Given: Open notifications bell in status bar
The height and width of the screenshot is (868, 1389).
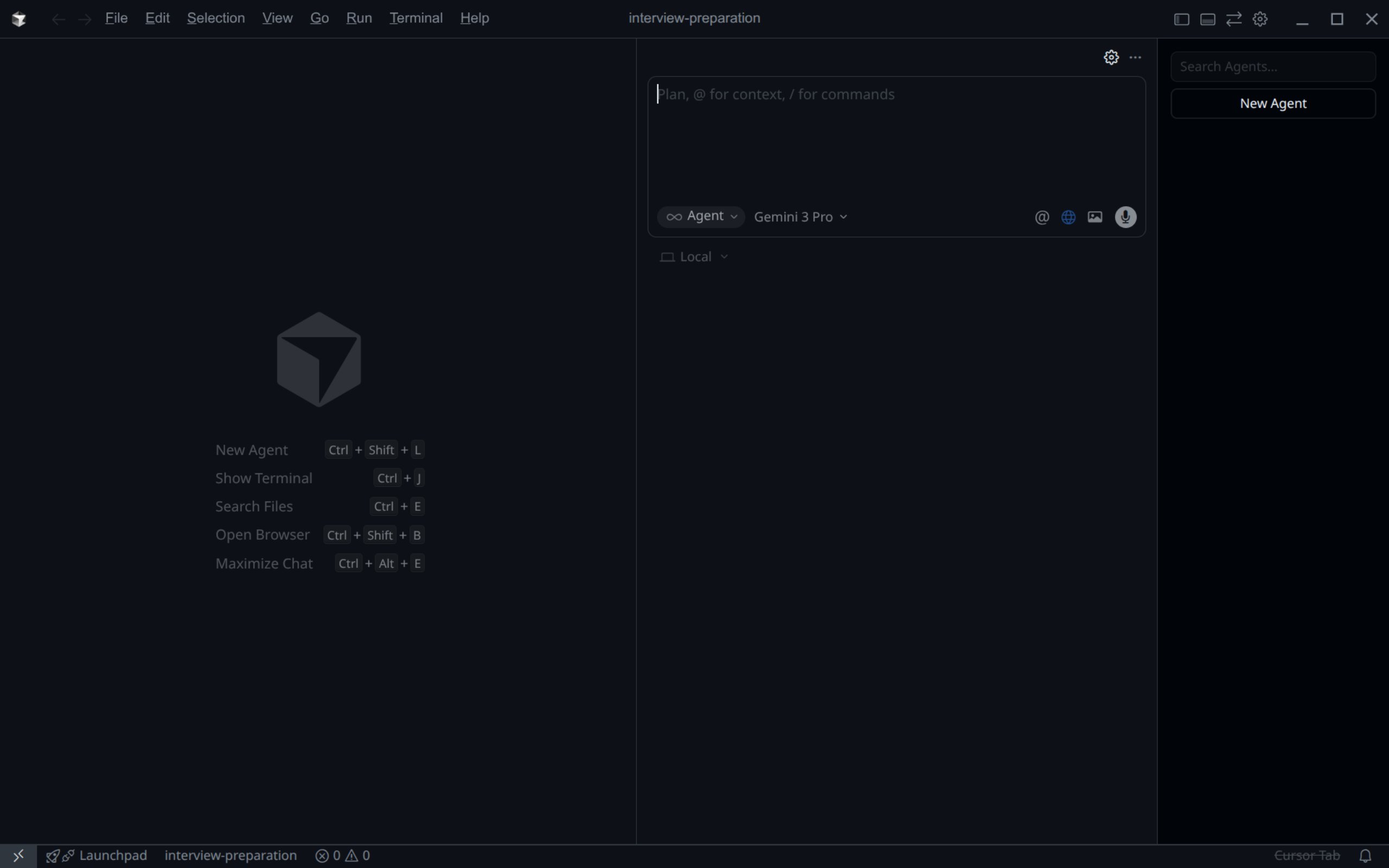Looking at the screenshot, I should click(x=1366, y=855).
